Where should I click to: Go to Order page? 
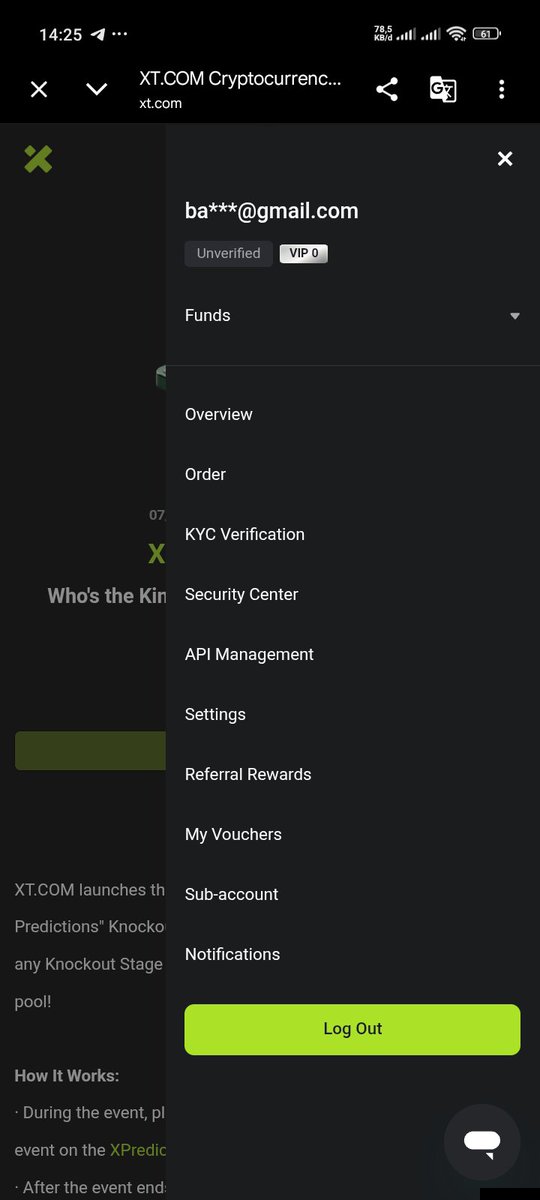205,474
